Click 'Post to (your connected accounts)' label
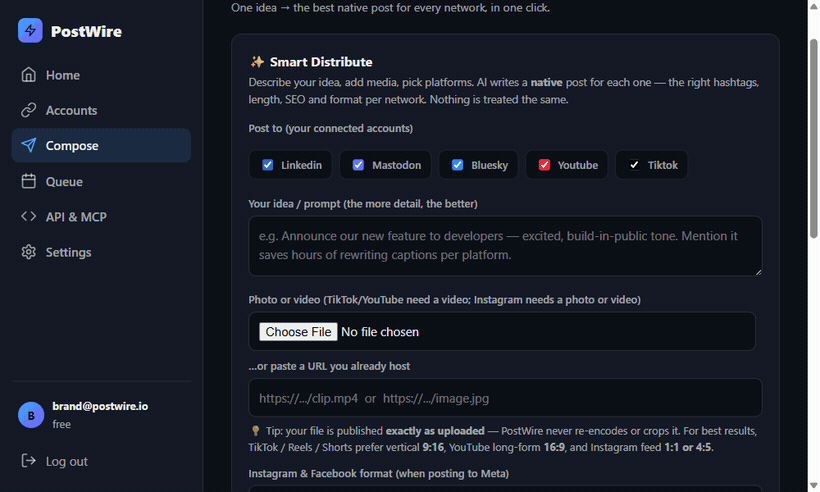The width and height of the screenshot is (820, 492). 331,129
